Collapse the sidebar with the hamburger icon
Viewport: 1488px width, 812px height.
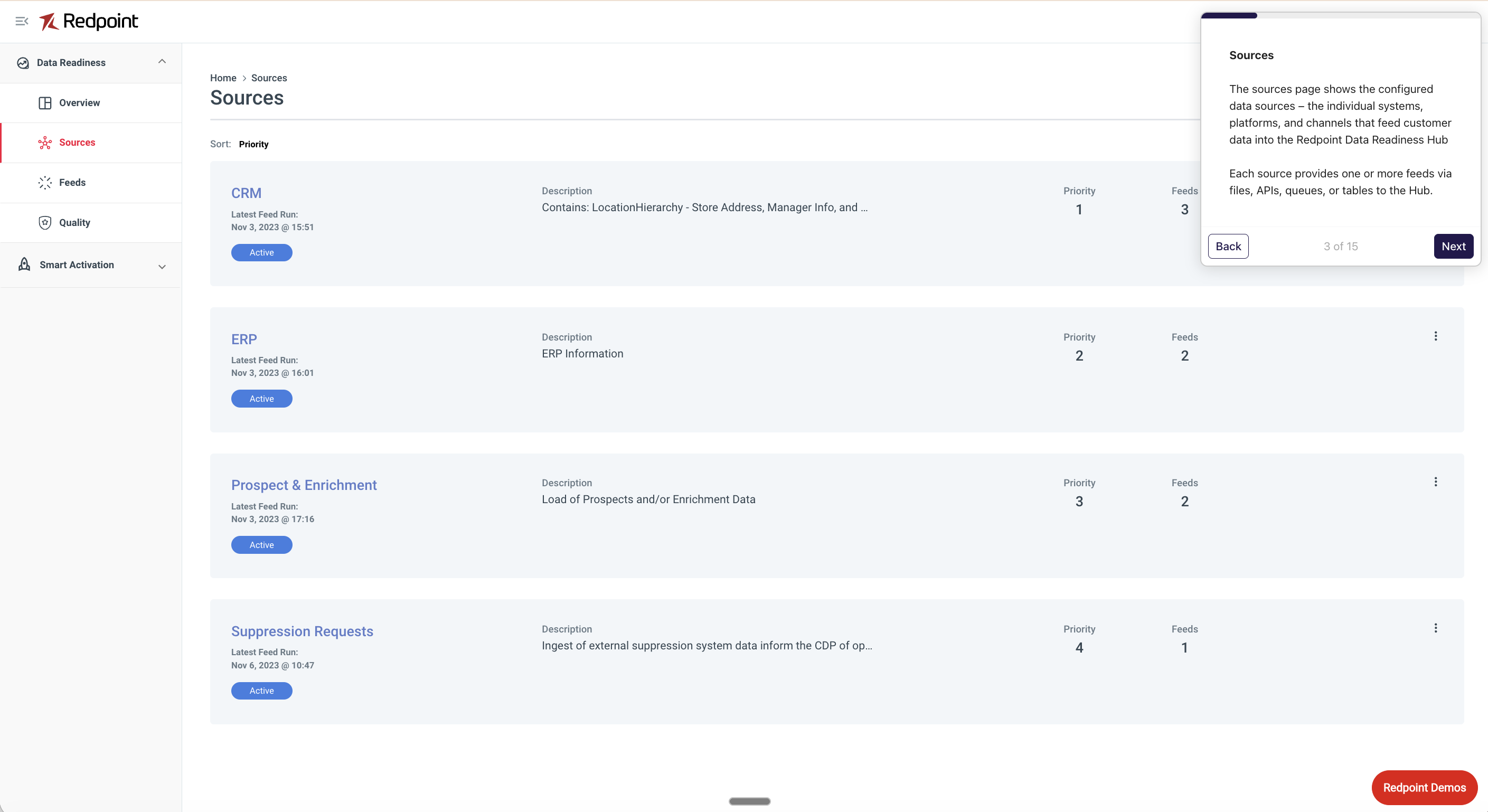[22, 21]
